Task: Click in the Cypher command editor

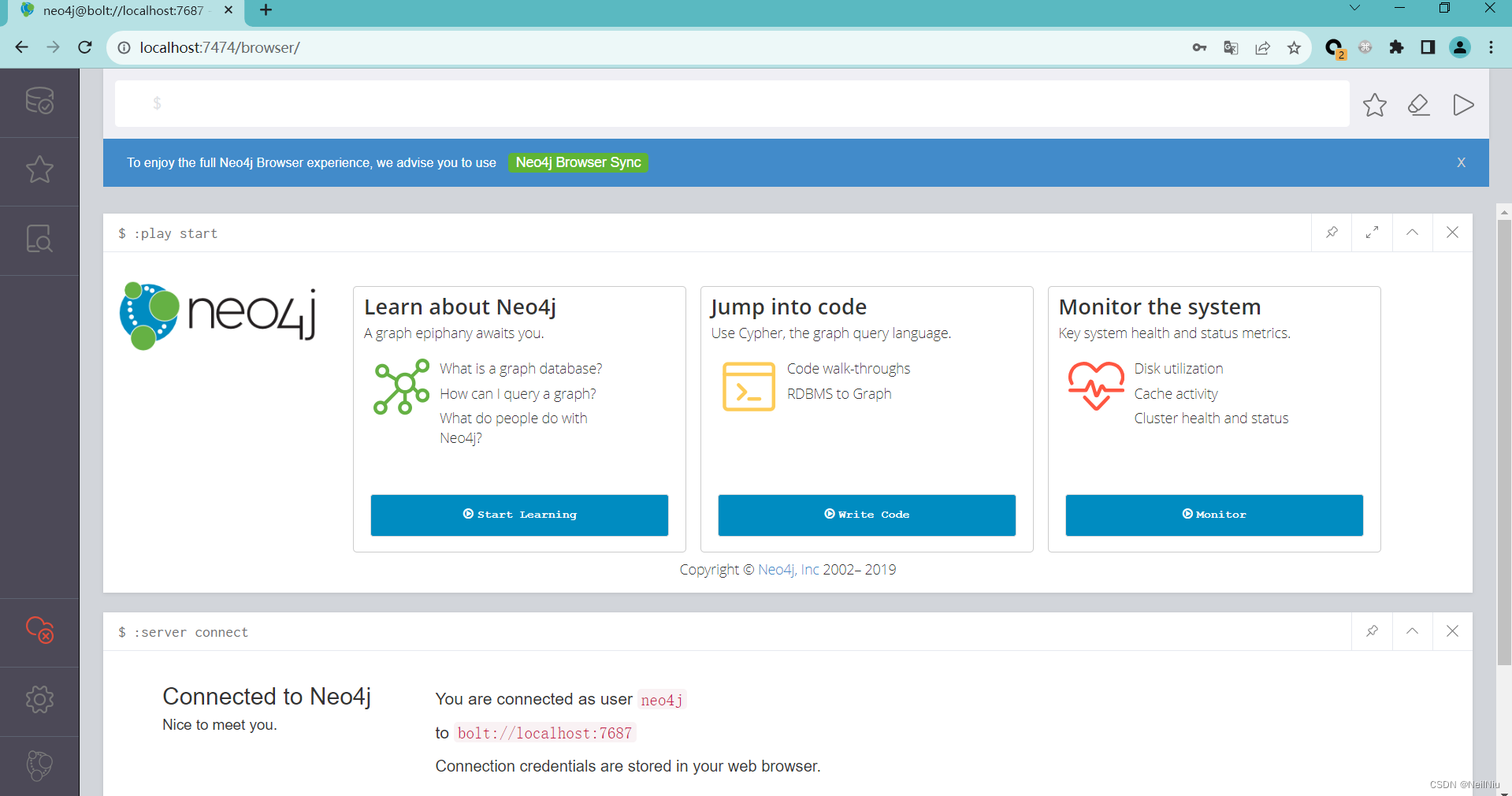Action: click(x=732, y=103)
